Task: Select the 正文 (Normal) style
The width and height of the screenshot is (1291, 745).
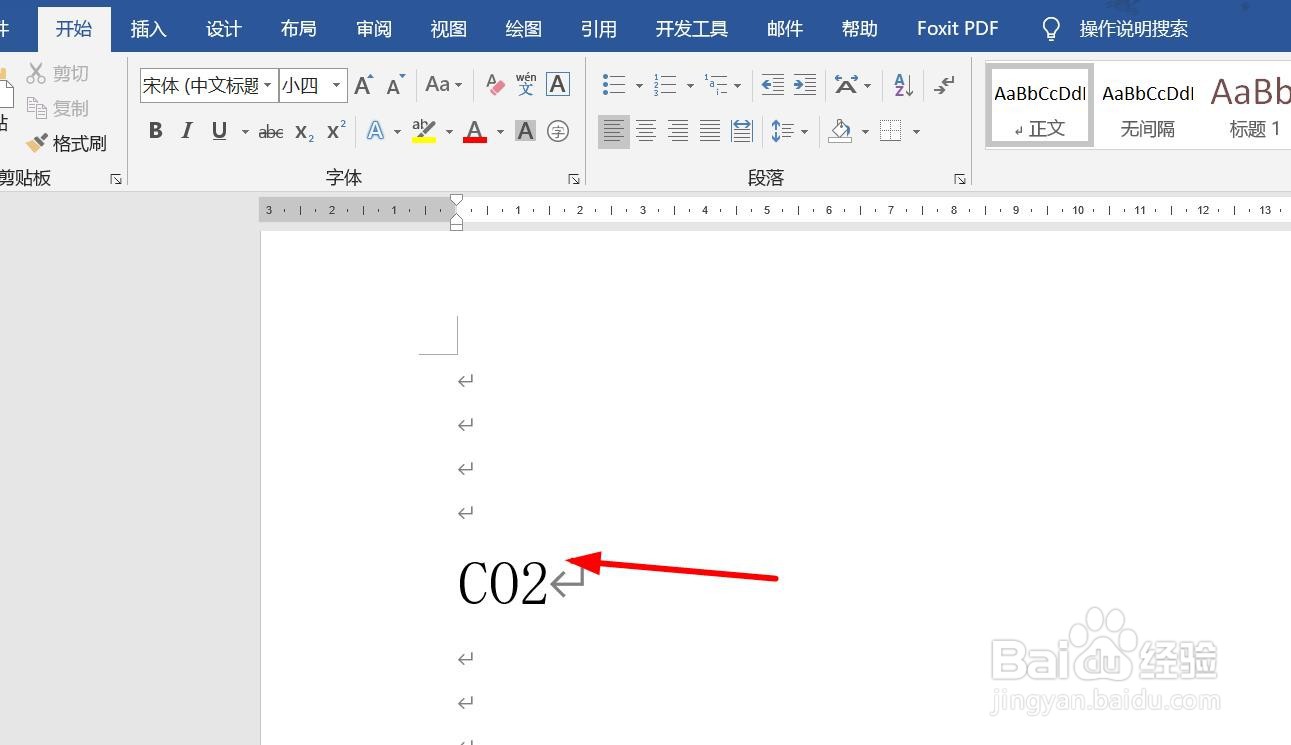Action: click(x=1039, y=105)
